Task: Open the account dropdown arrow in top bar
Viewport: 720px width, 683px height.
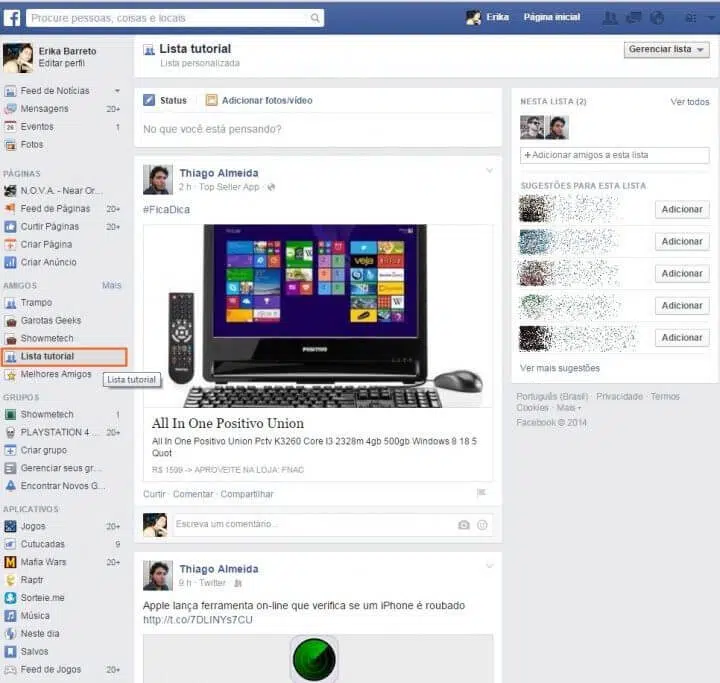Action: coord(710,17)
